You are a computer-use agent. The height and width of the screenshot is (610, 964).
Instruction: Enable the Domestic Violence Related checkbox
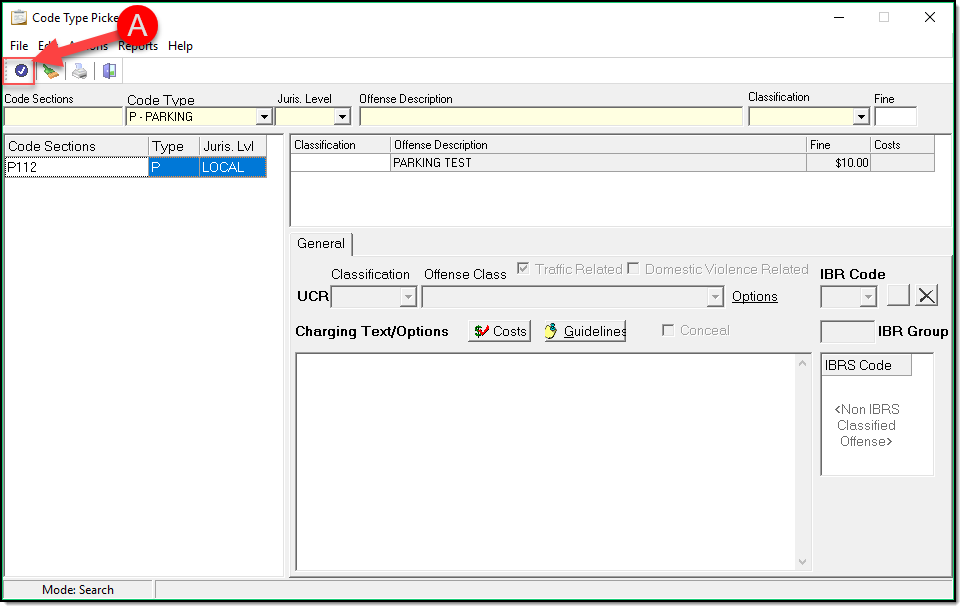(633, 269)
